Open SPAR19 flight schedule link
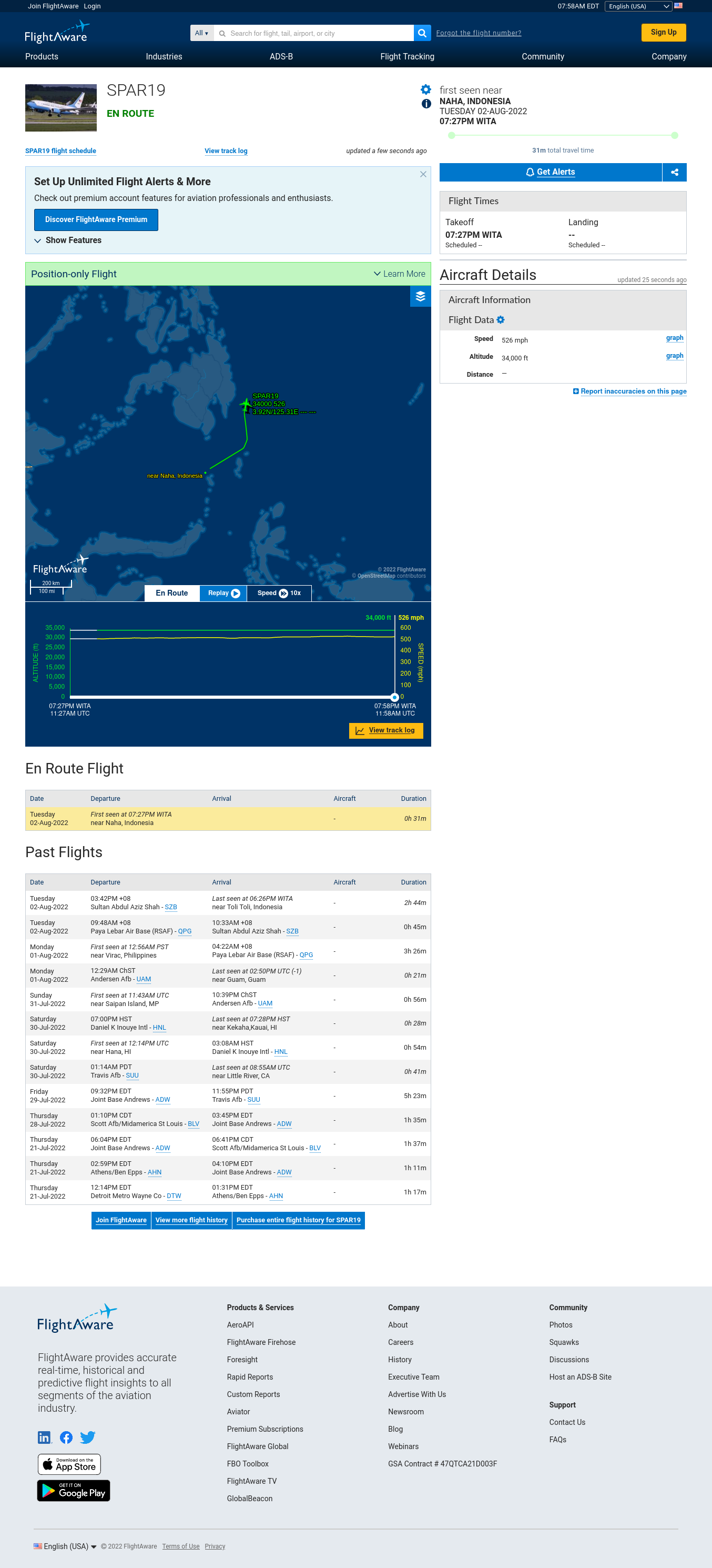The height and width of the screenshot is (1568, 712). click(x=60, y=151)
